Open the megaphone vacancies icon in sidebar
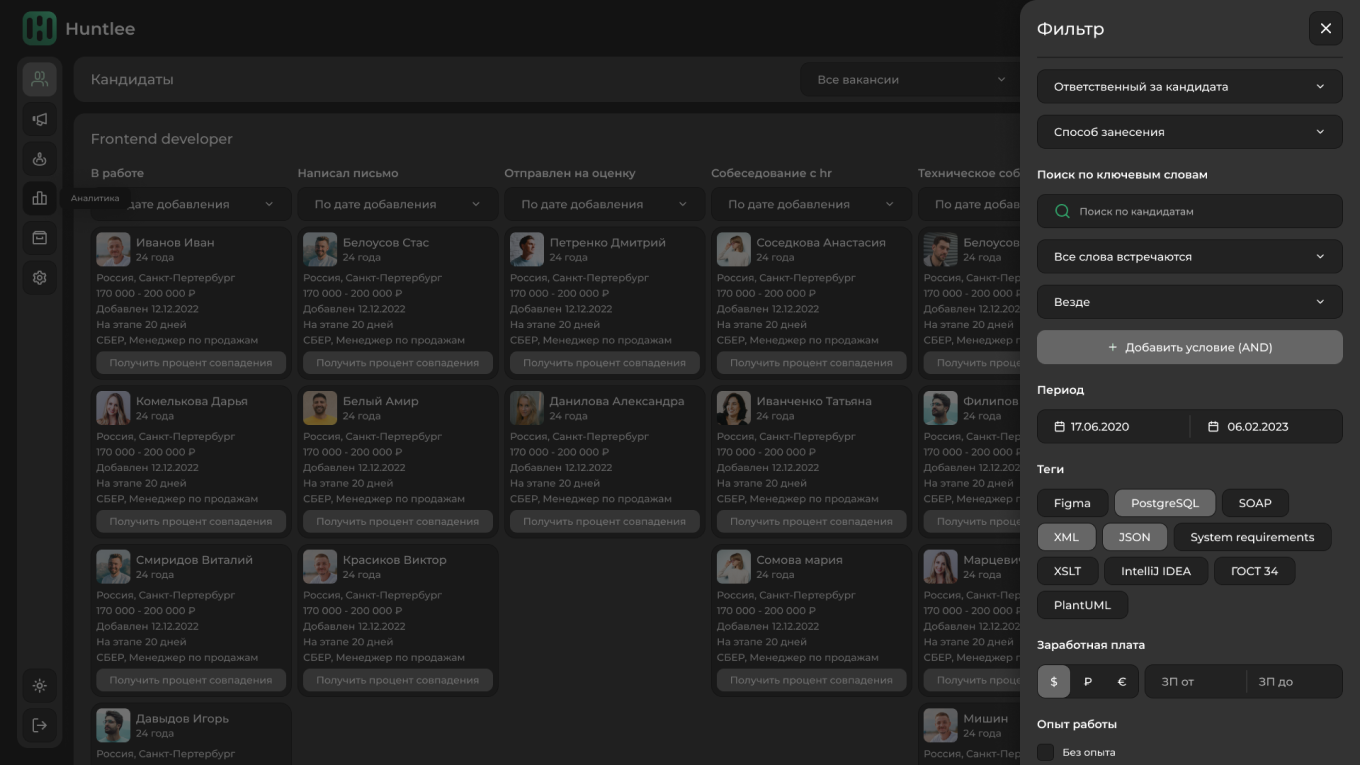This screenshot has width=1360, height=765. [x=40, y=119]
